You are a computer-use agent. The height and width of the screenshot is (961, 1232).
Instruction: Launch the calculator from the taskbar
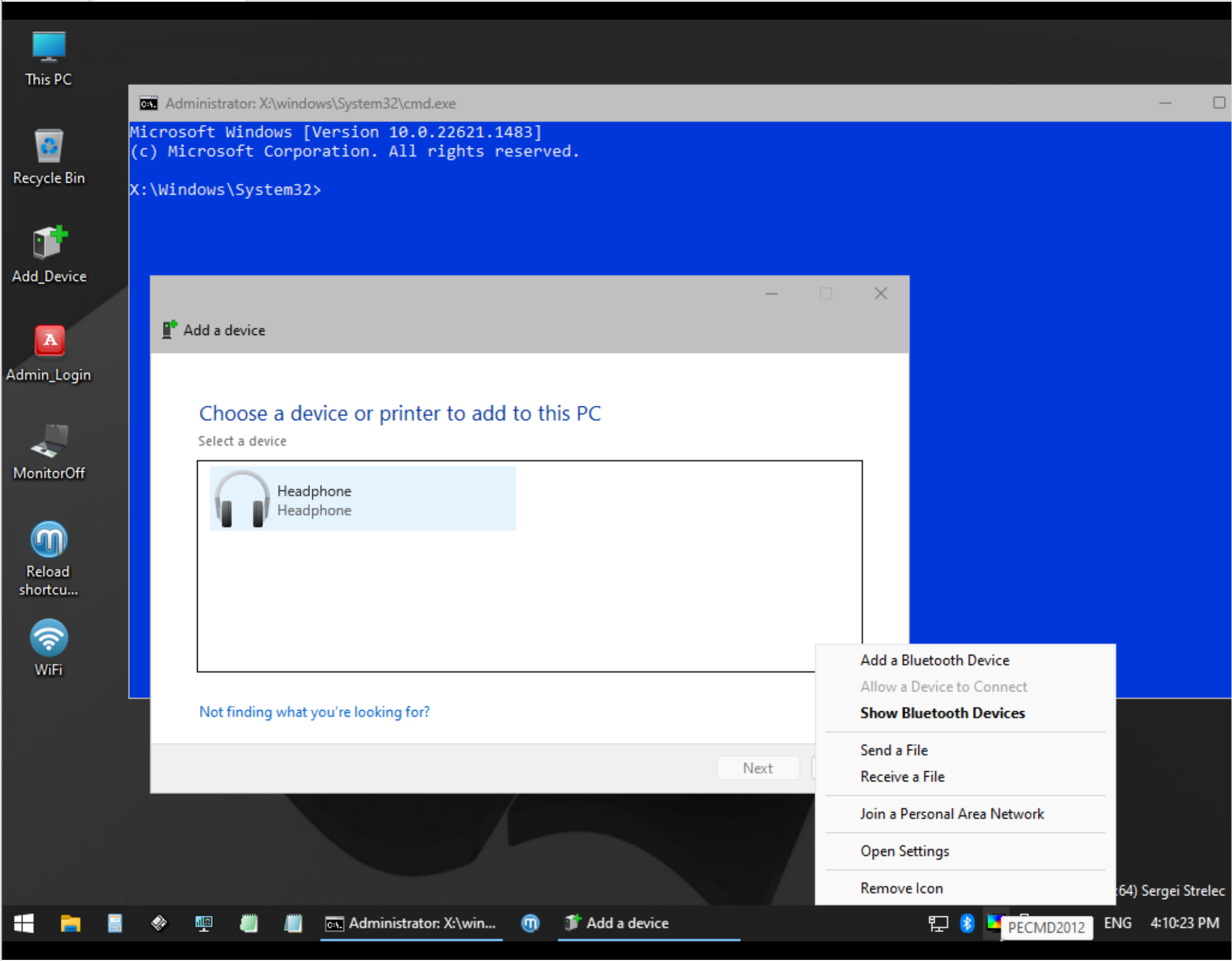[x=115, y=923]
